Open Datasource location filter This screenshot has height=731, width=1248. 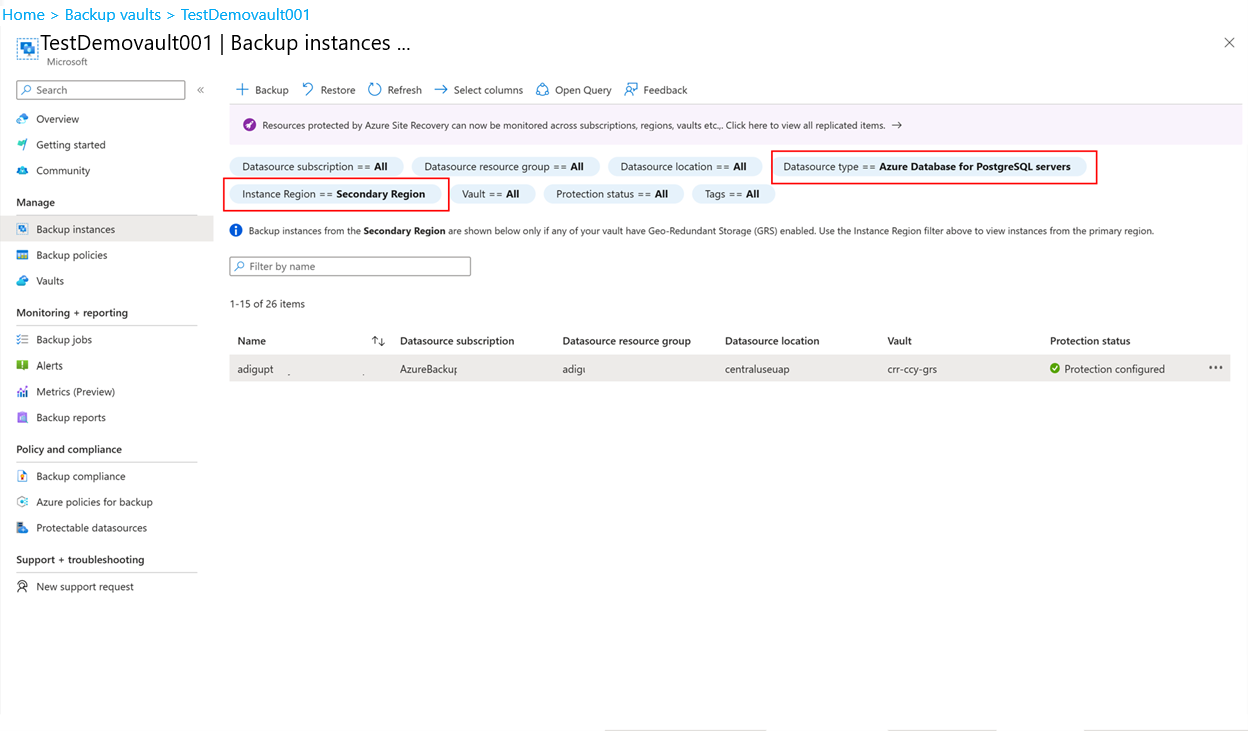684,167
